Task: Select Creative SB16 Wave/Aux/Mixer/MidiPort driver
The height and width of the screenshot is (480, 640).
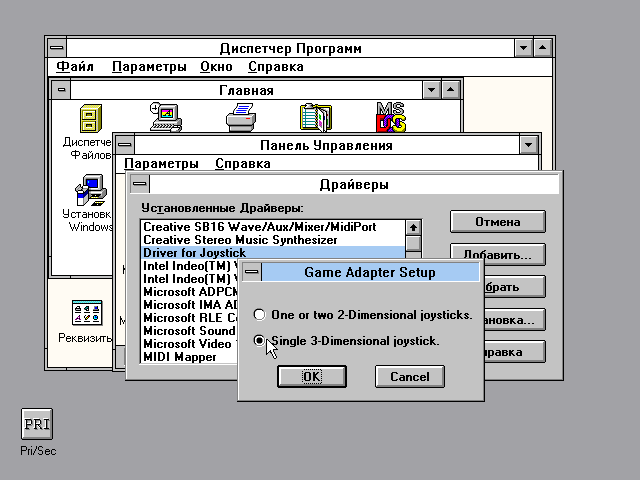Action: tap(273, 227)
